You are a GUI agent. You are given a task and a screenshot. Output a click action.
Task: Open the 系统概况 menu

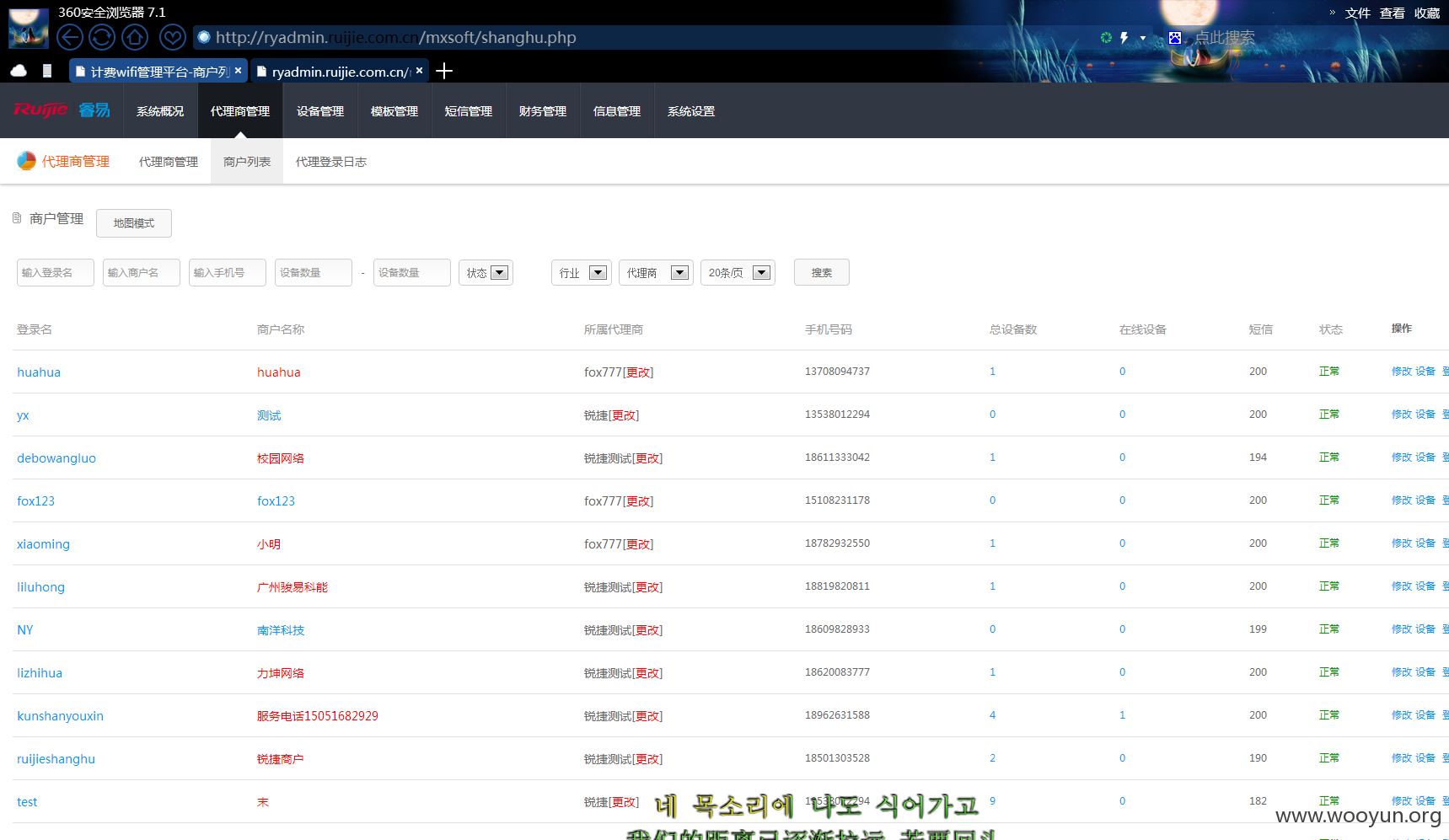tap(160, 111)
